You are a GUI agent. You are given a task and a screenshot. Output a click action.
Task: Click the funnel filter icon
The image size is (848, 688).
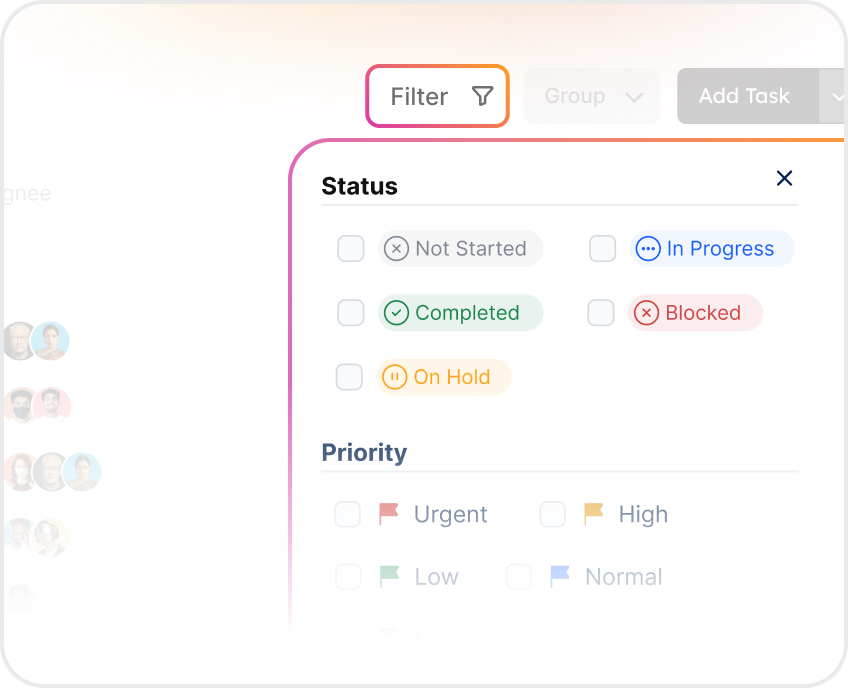pos(482,96)
